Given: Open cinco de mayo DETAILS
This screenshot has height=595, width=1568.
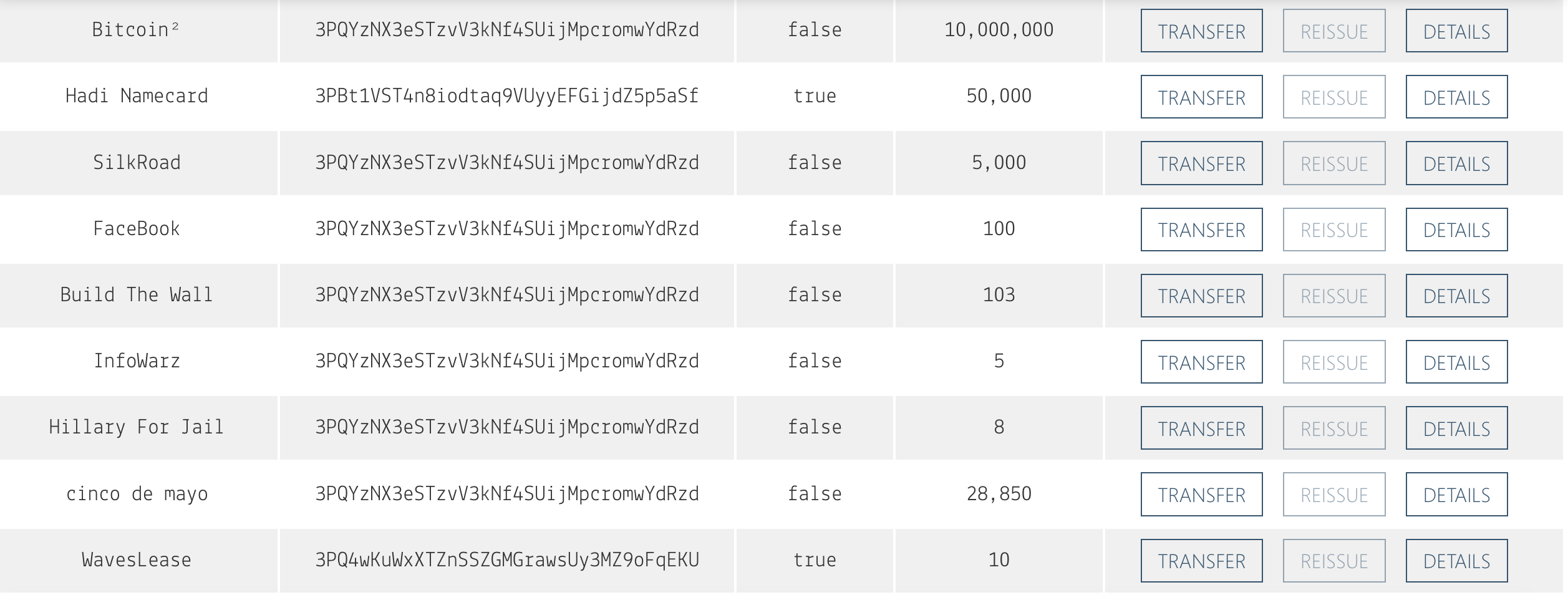Looking at the screenshot, I should coord(1456,495).
